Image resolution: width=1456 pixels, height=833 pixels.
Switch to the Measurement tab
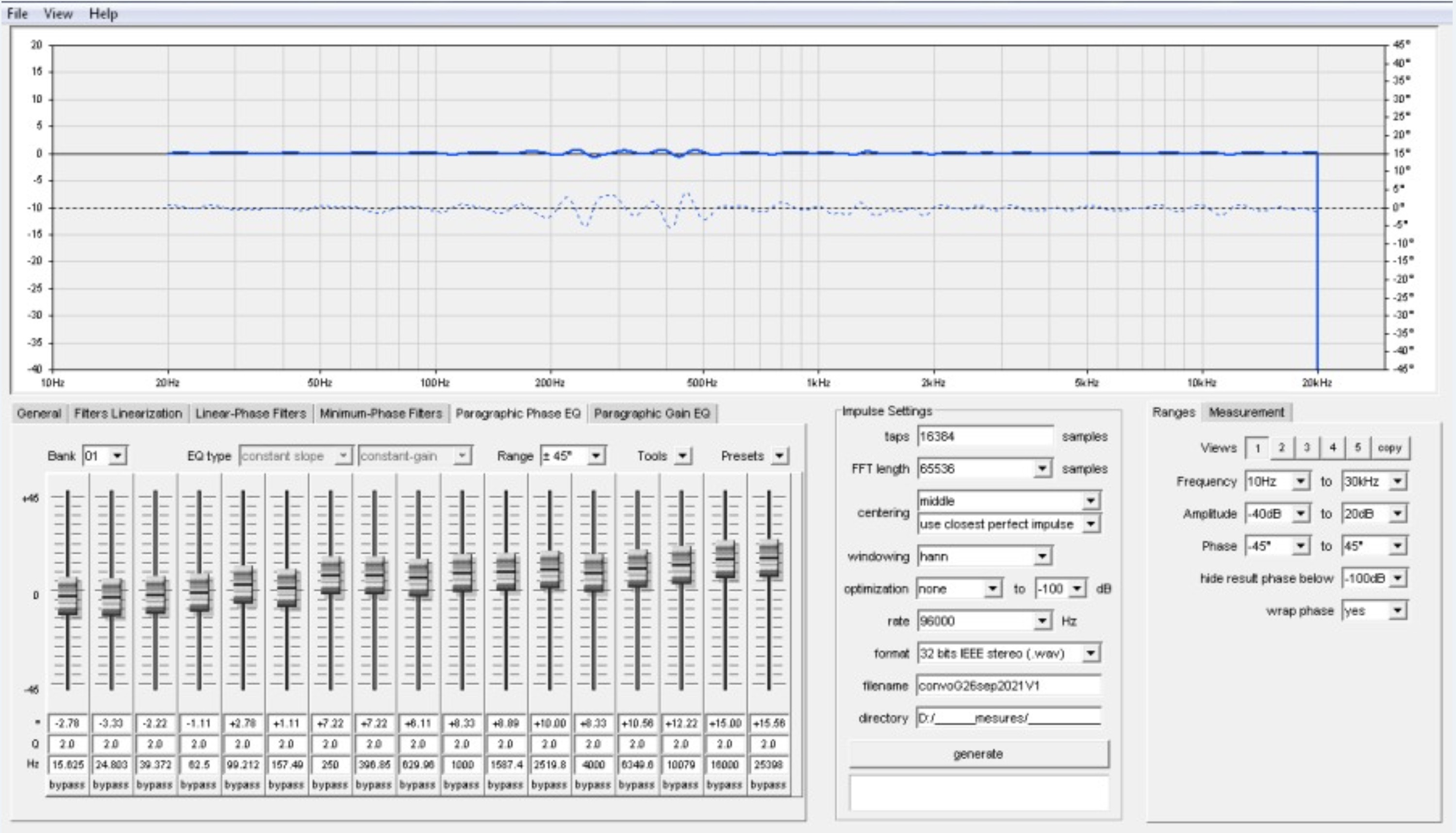1246,412
